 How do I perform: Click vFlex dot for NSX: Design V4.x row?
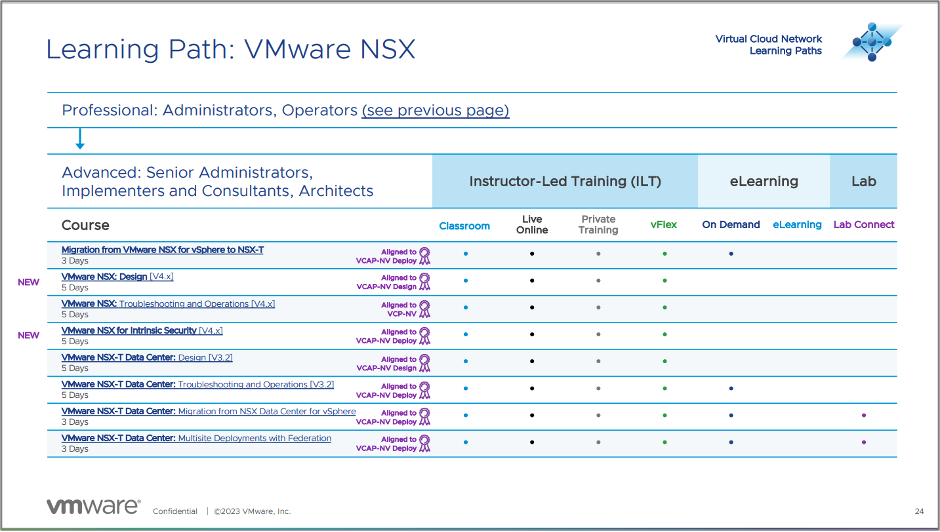tap(665, 281)
